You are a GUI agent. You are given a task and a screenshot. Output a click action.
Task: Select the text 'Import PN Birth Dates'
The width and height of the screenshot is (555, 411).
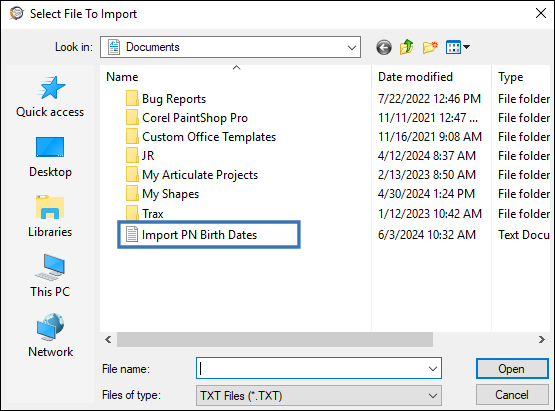(199, 235)
